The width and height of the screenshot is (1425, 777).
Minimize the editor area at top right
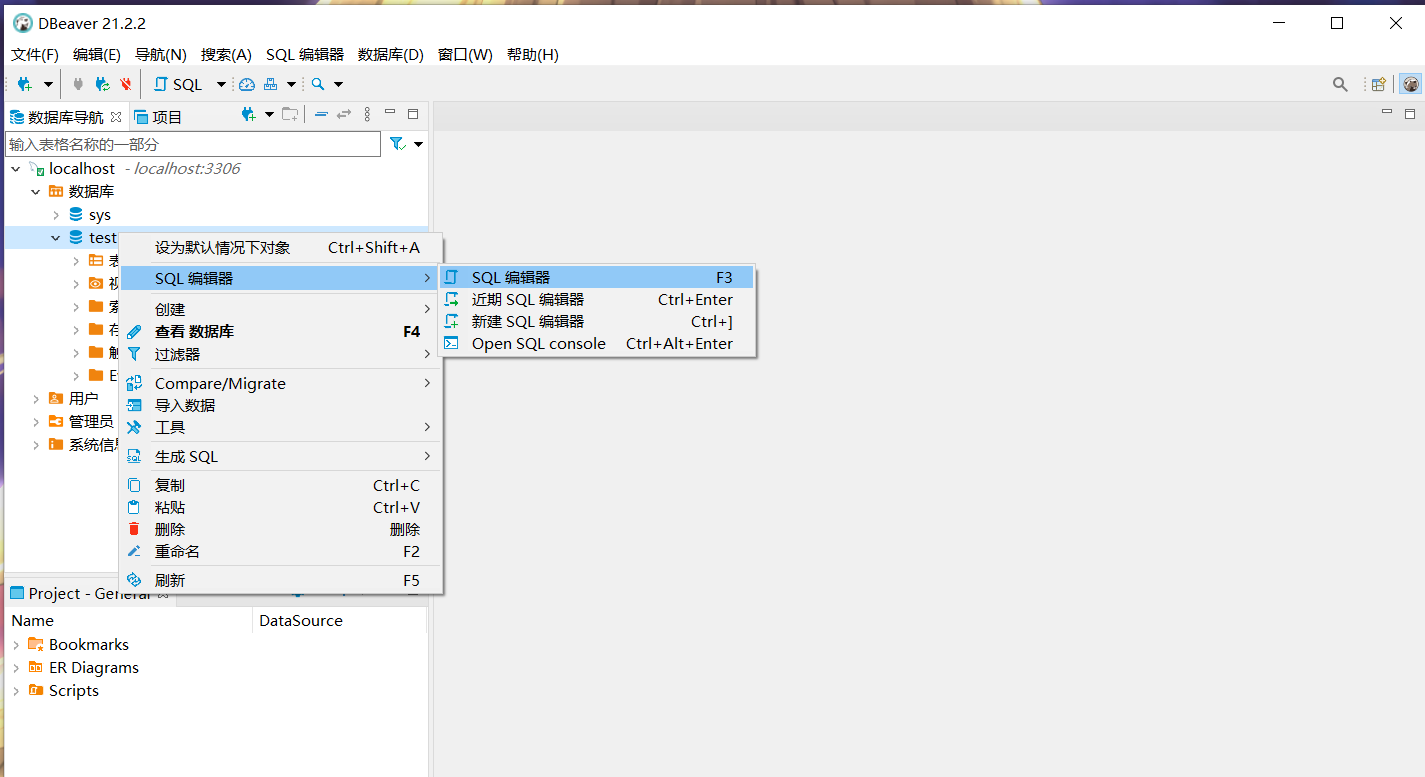point(1386,113)
